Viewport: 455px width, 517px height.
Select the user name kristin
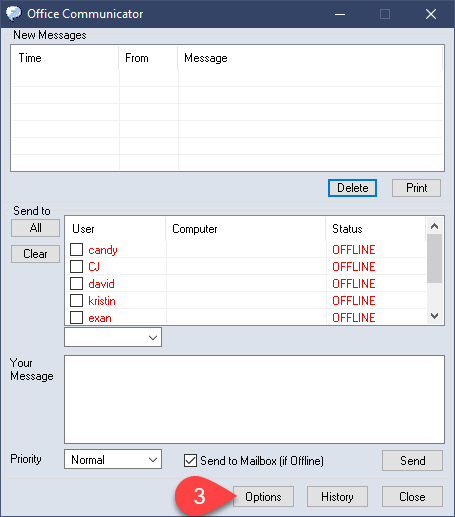tap(102, 301)
